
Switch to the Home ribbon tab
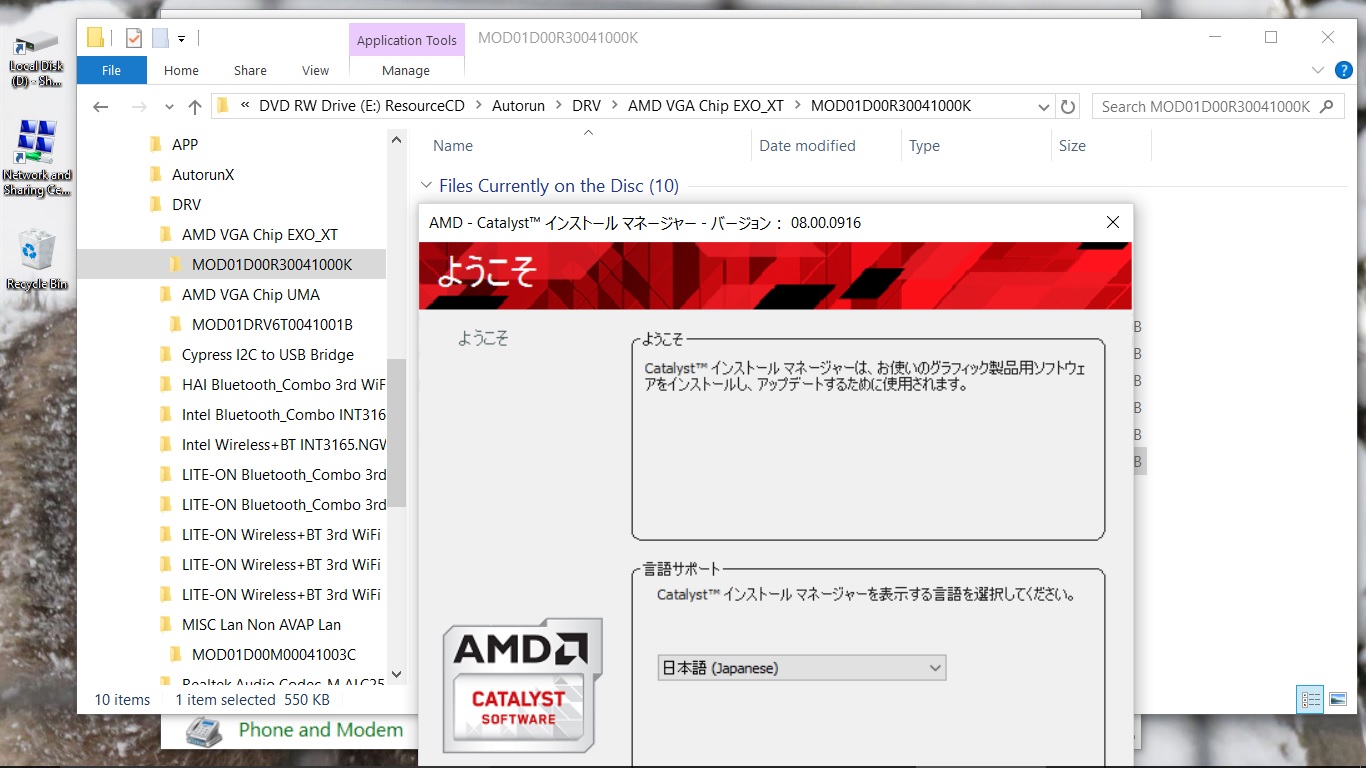point(181,70)
